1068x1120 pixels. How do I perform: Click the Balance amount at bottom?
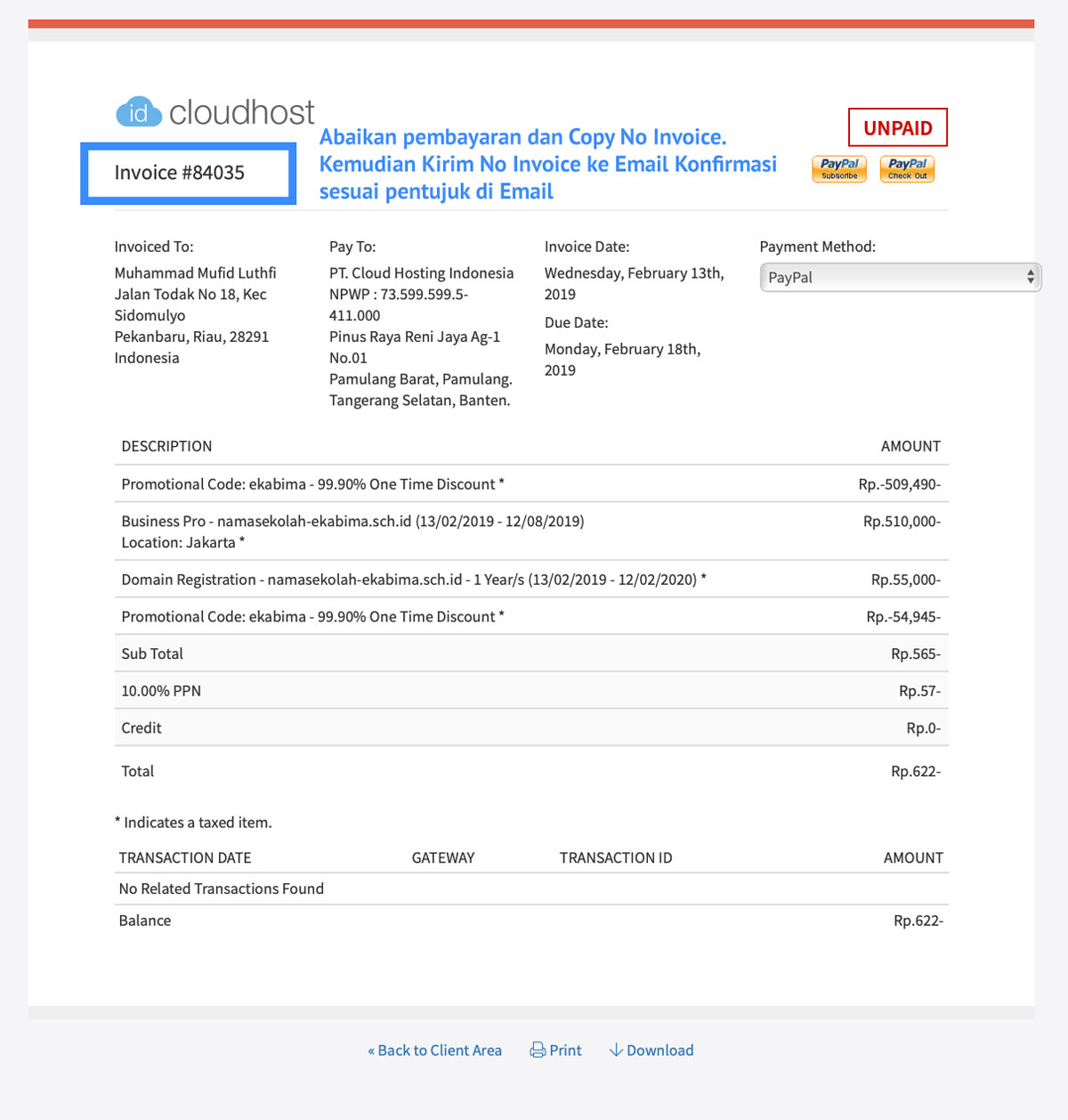pos(918,921)
